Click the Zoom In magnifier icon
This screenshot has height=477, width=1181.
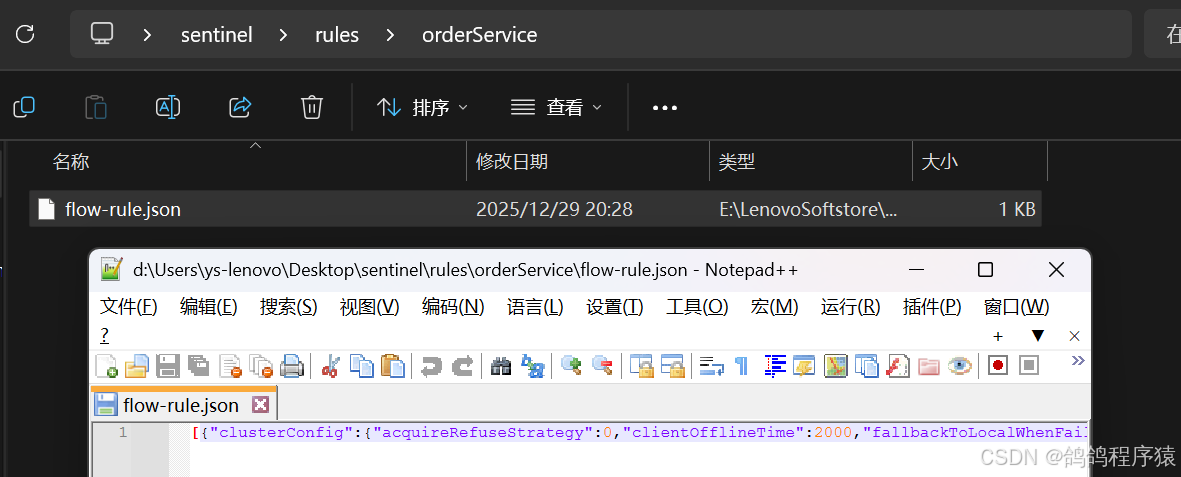tap(572, 366)
